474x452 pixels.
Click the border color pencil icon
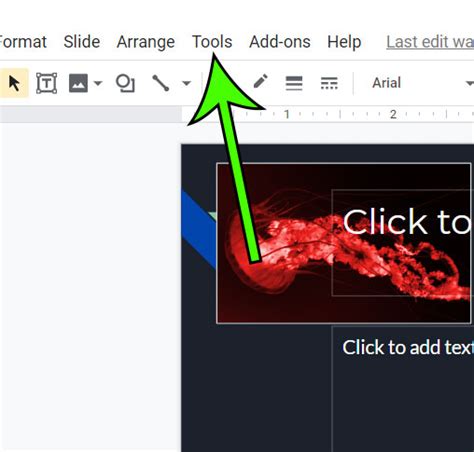(260, 81)
